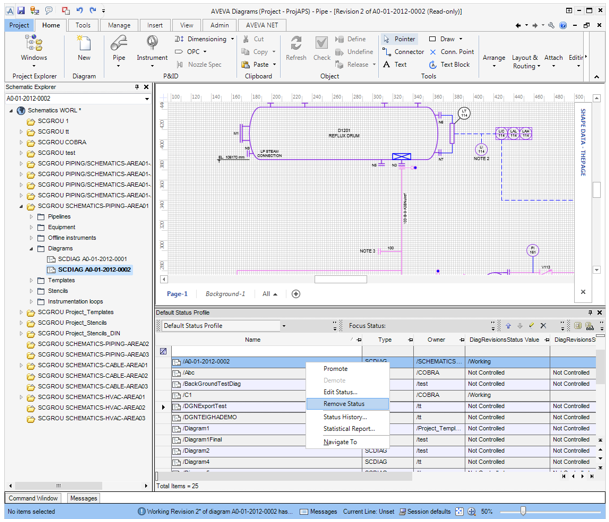Image resolution: width=609 pixels, height=522 pixels.
Task: Open the Windows project explorer button
Action: [x=34, y=50]
